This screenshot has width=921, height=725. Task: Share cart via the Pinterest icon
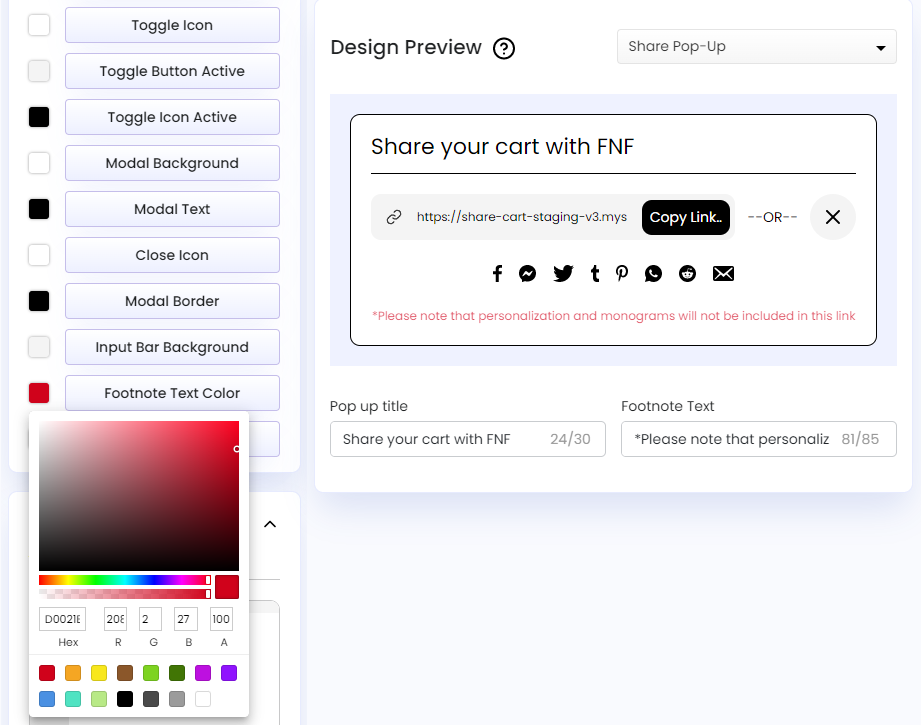pyautogui.click(x=622, y=272)
